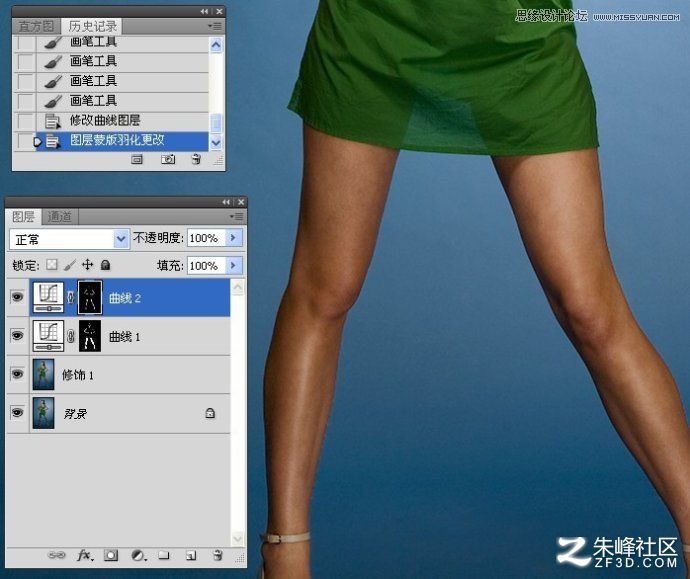The height and width of the screenshot is (579, 690).
Task: Click the fill 100% input field
Action: 206,265
